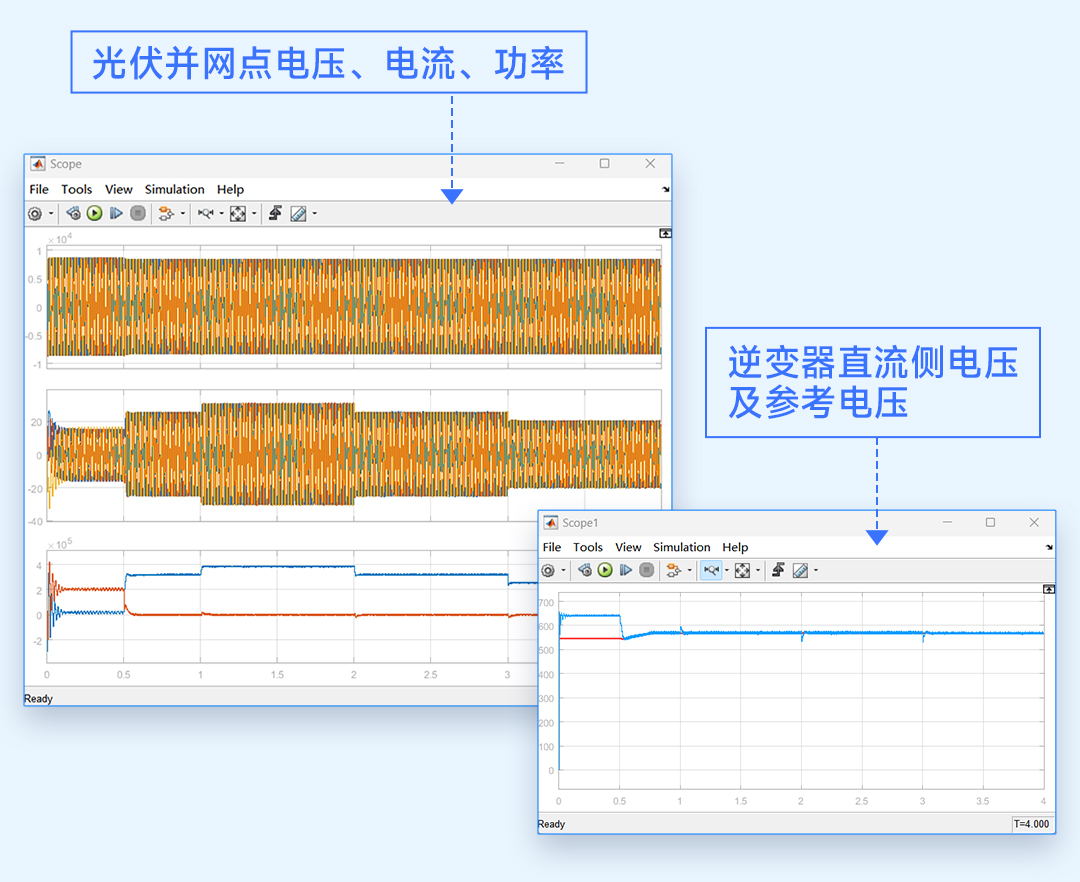This screenshot has width=1080, height=882.
Task: Expand gear settings dropdown arrow in Scope1 window
Action: tap(563, 570)
